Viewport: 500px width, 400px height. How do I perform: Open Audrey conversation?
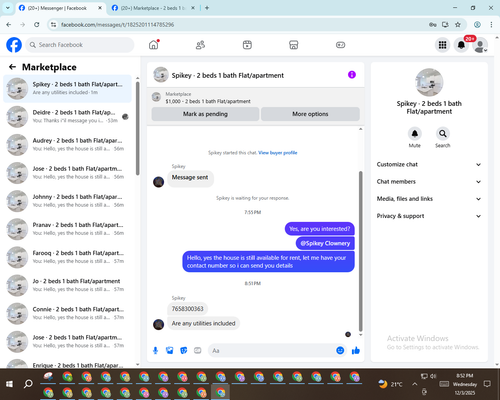(x=67, y=145)
